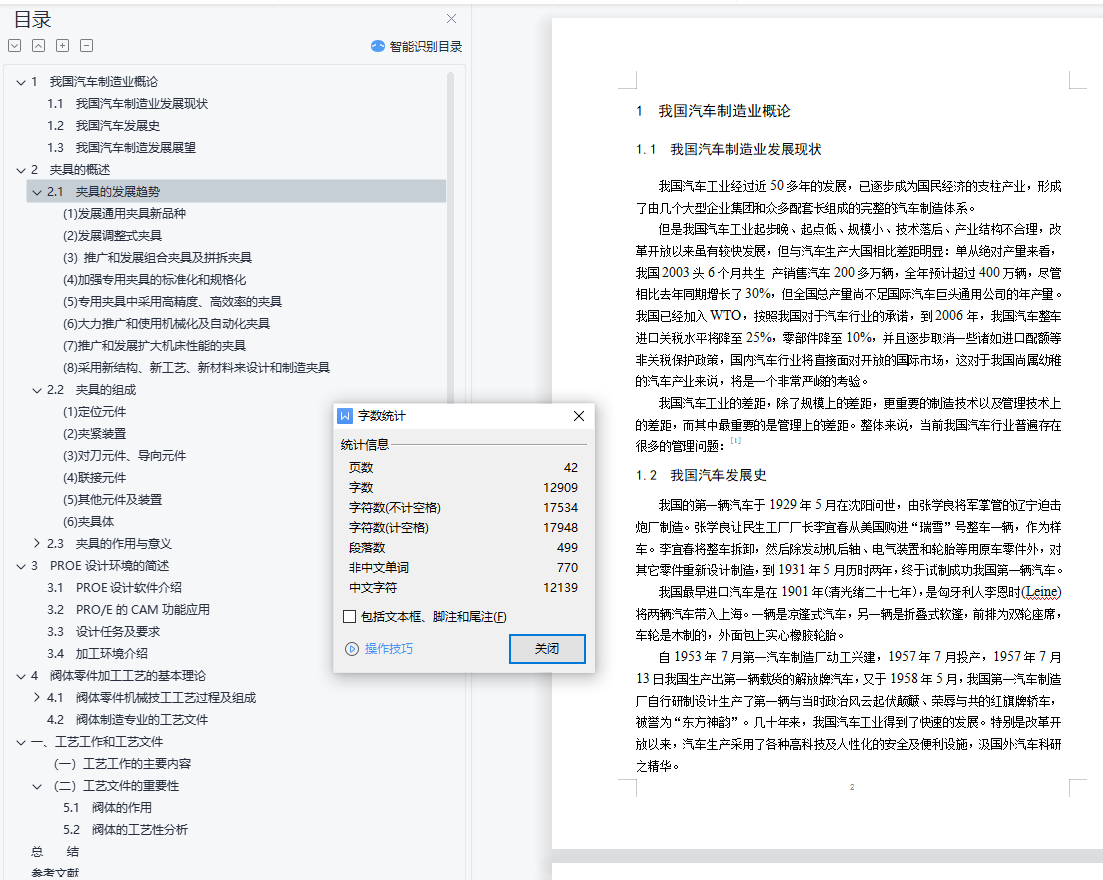Click the 关闭 button in the word count dialog
The width and height of the screenshot is (1103, 880).
(547, 649)
